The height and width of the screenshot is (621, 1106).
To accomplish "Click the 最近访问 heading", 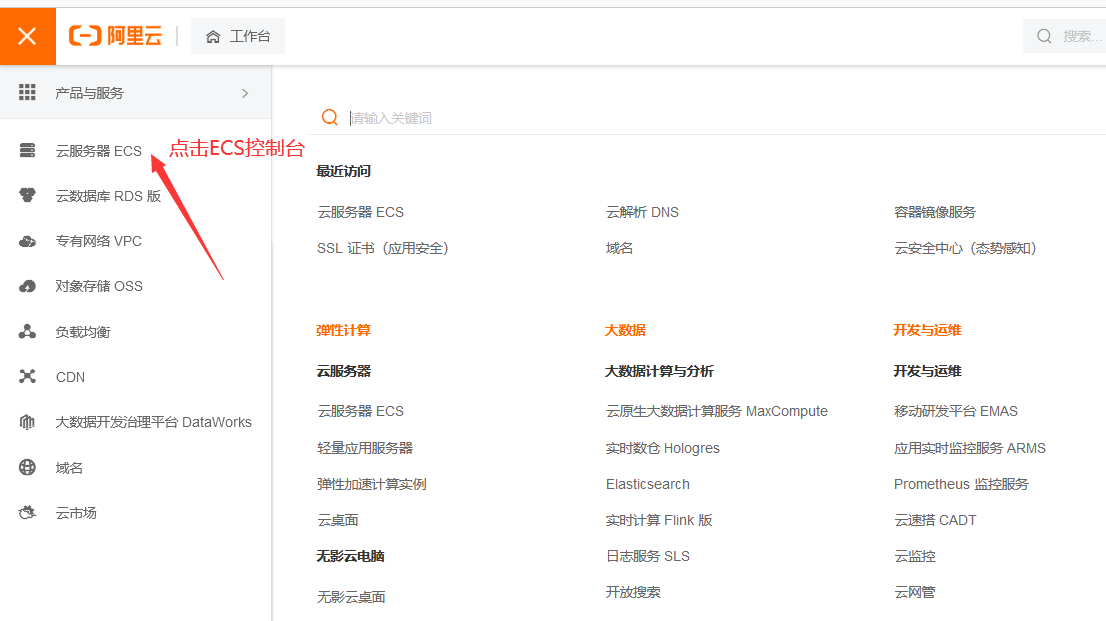I will [x=344, y=171].
